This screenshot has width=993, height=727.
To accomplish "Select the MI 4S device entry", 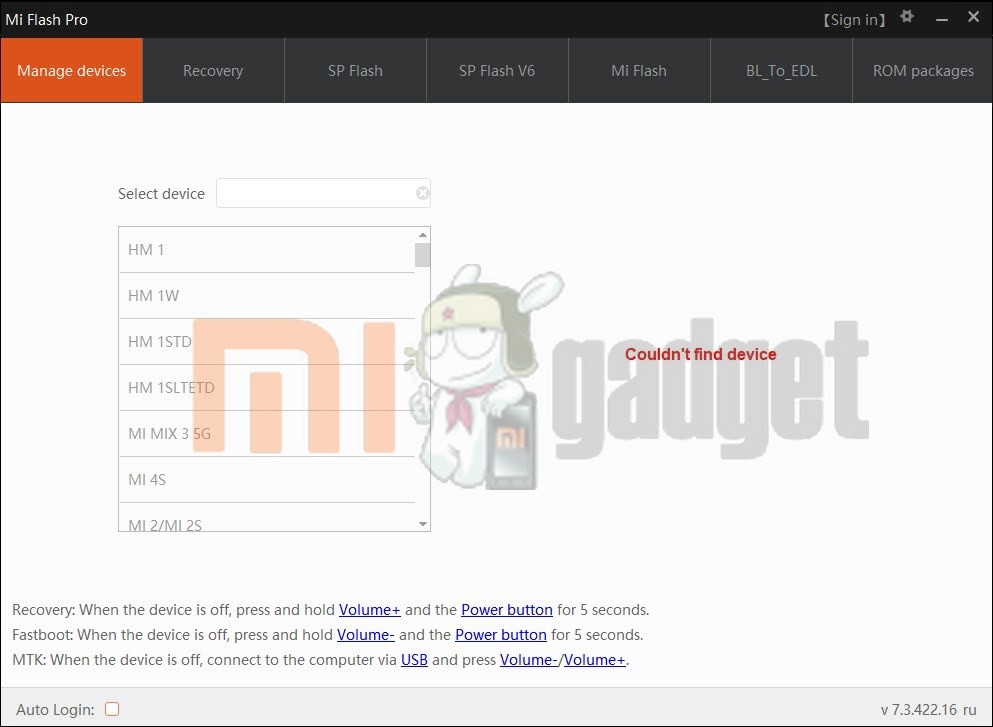I will pyautogui.click(x=267, y=479).
